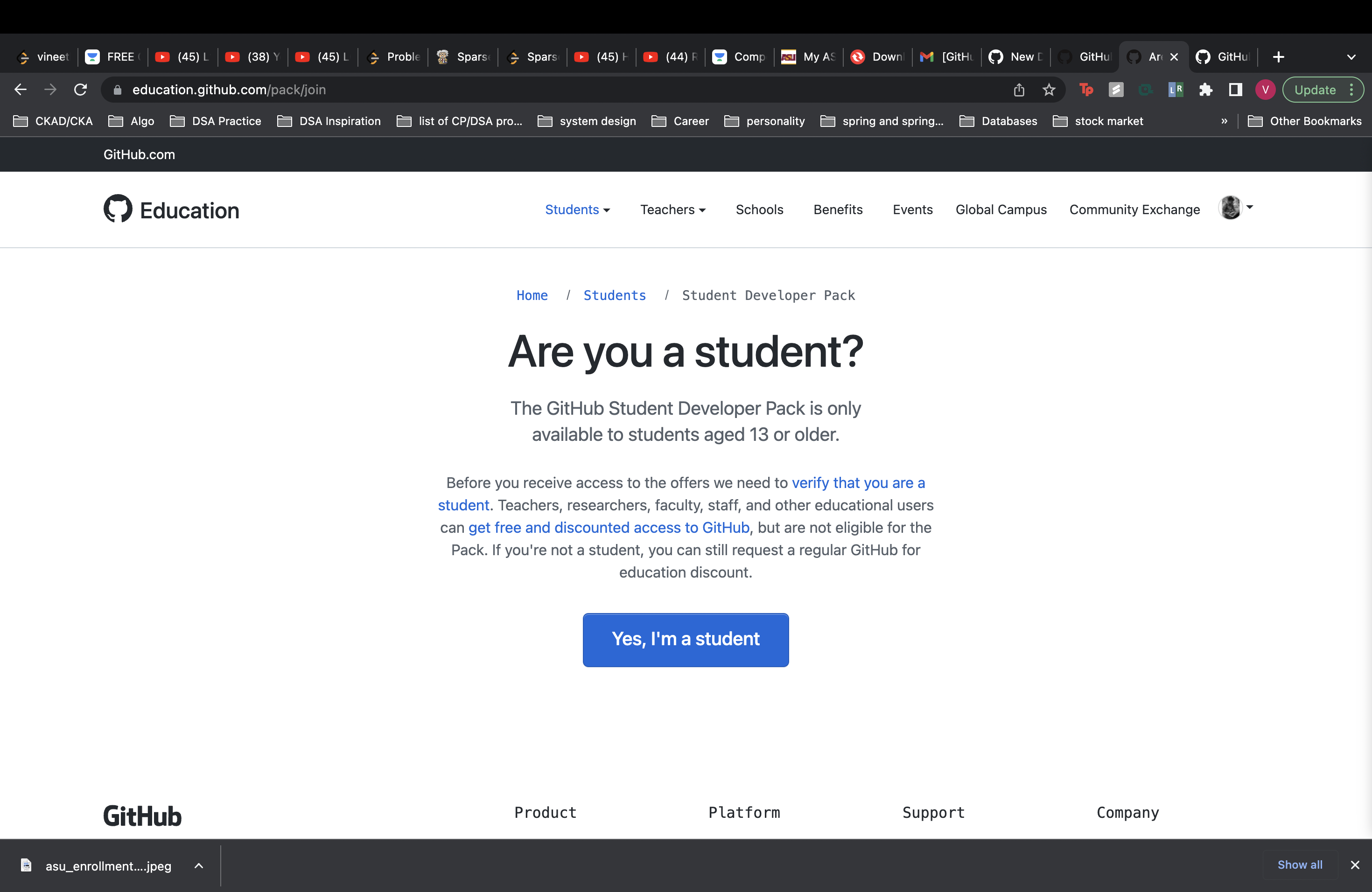The image size is (1372, 892).
Task: Open the LR extension icon
Action: [1176, 90]
